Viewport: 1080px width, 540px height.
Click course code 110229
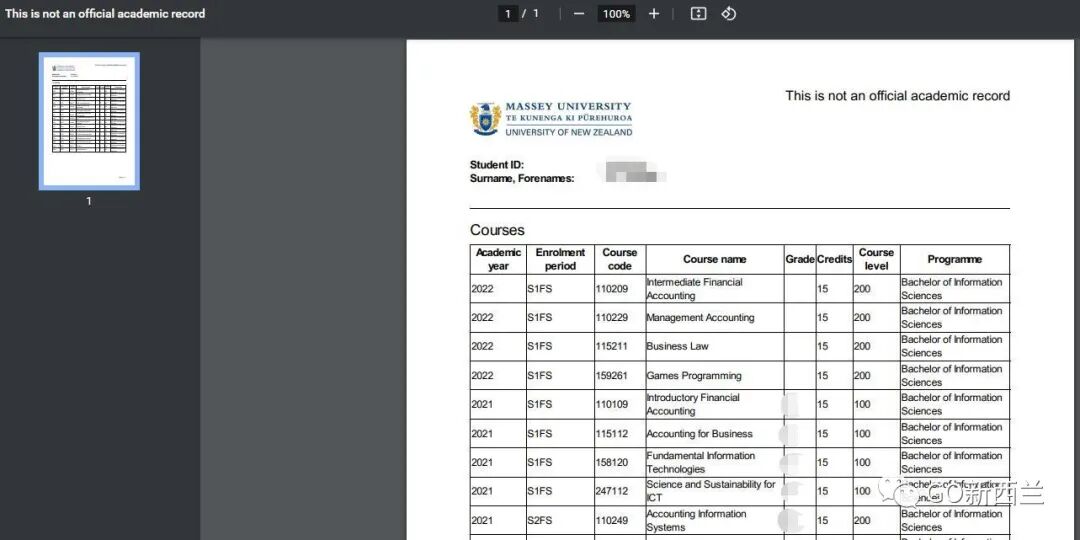pyautogui.click(x=612, y=318)
